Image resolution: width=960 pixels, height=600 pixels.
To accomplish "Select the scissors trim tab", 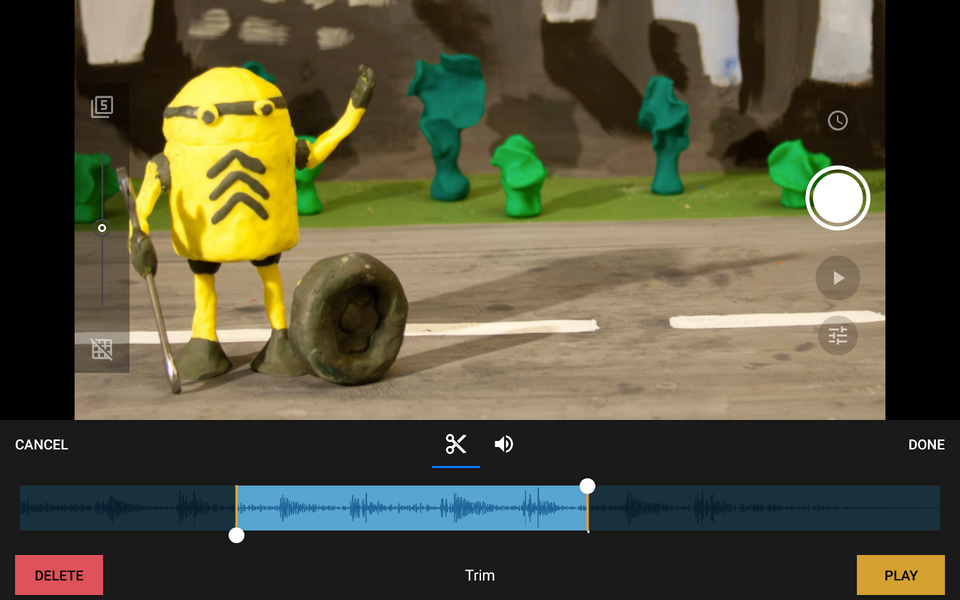I will coord(456,444).
